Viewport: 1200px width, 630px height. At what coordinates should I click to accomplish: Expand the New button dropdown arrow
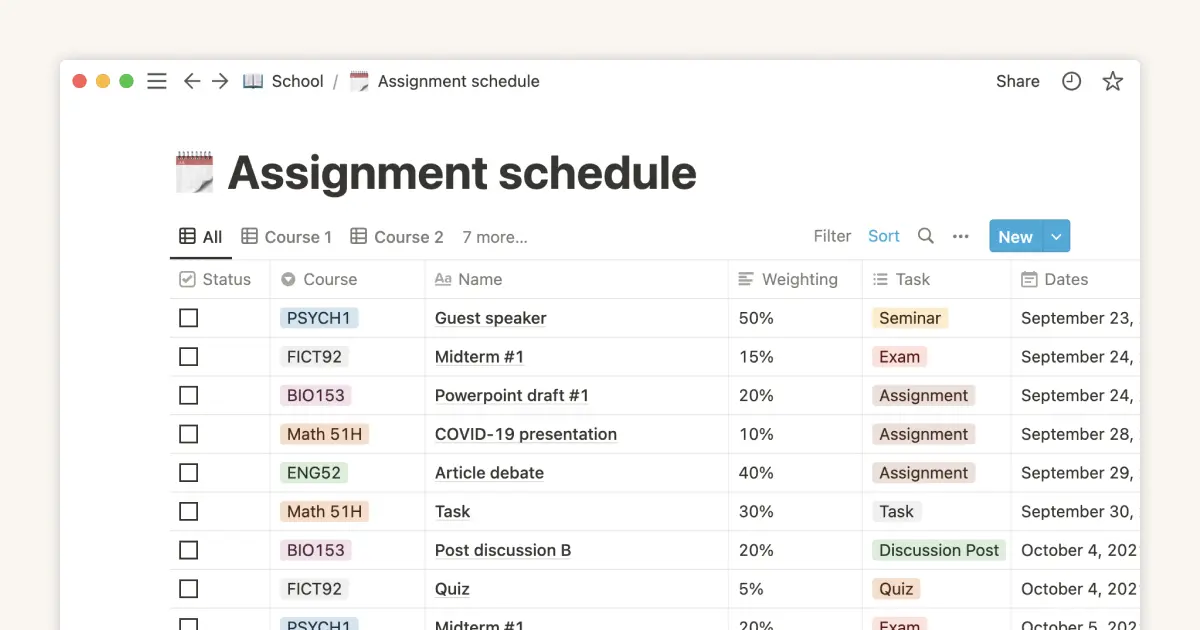pyautogui.click(x=1057, y=236)
